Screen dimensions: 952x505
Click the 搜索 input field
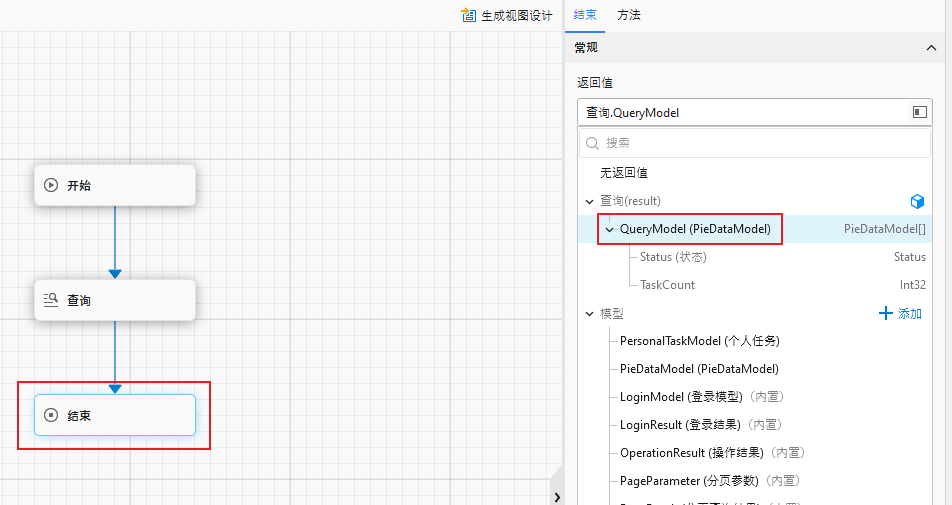click(x=760, y=144)
